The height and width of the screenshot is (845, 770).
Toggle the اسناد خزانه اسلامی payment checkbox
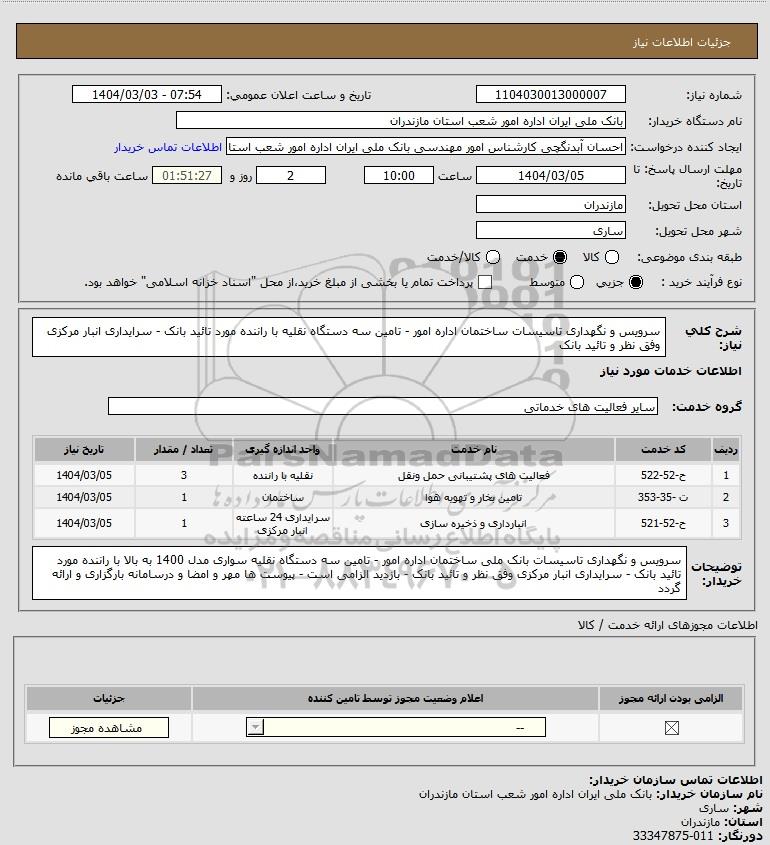[485, 282]
